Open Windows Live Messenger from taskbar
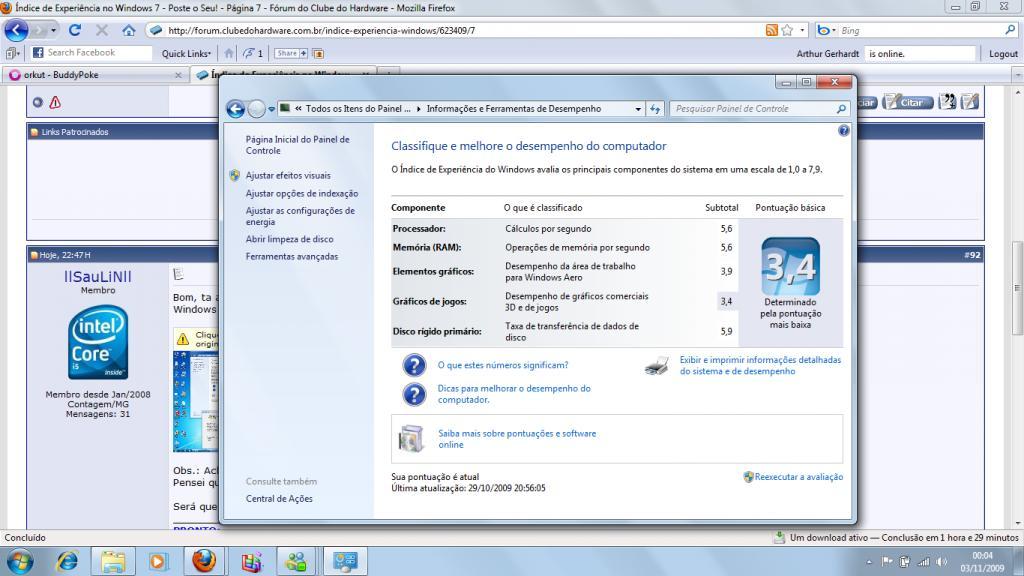Image resolution: width=1024 pixels, height=576 pixels. [x=296, y=562]
